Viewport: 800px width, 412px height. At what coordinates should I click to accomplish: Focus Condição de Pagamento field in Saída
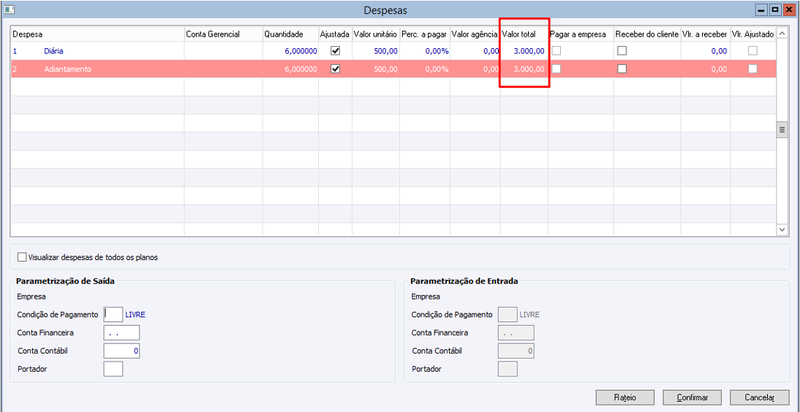[113, 314]
